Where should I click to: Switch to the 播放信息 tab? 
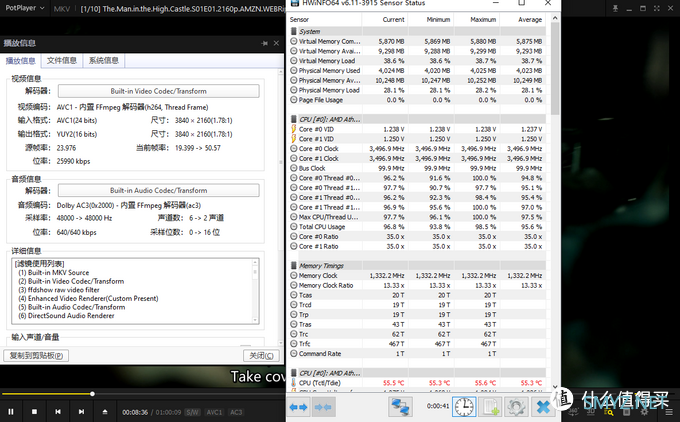point(20,61)
